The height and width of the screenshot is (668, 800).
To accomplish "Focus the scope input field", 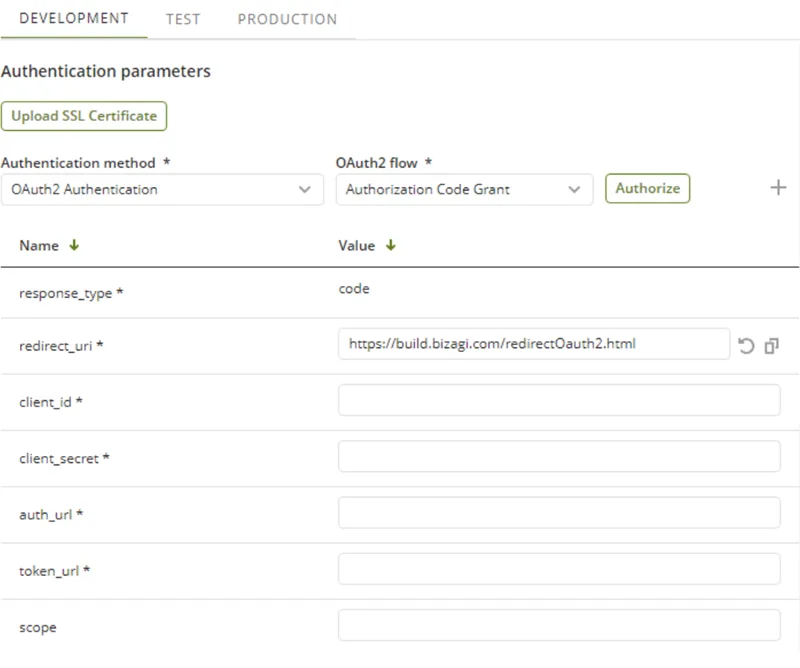I will click(559, 625).
